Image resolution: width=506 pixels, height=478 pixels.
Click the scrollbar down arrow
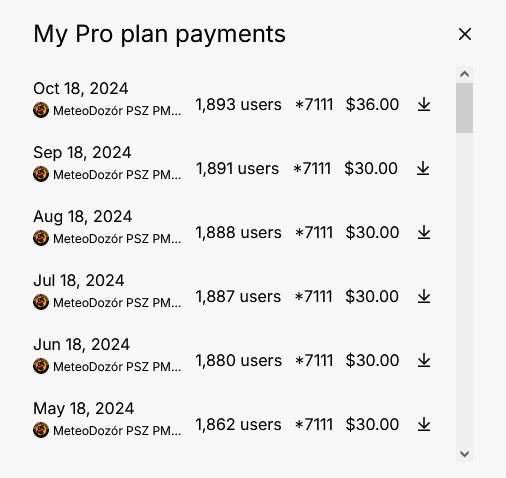tap(464, 454)
